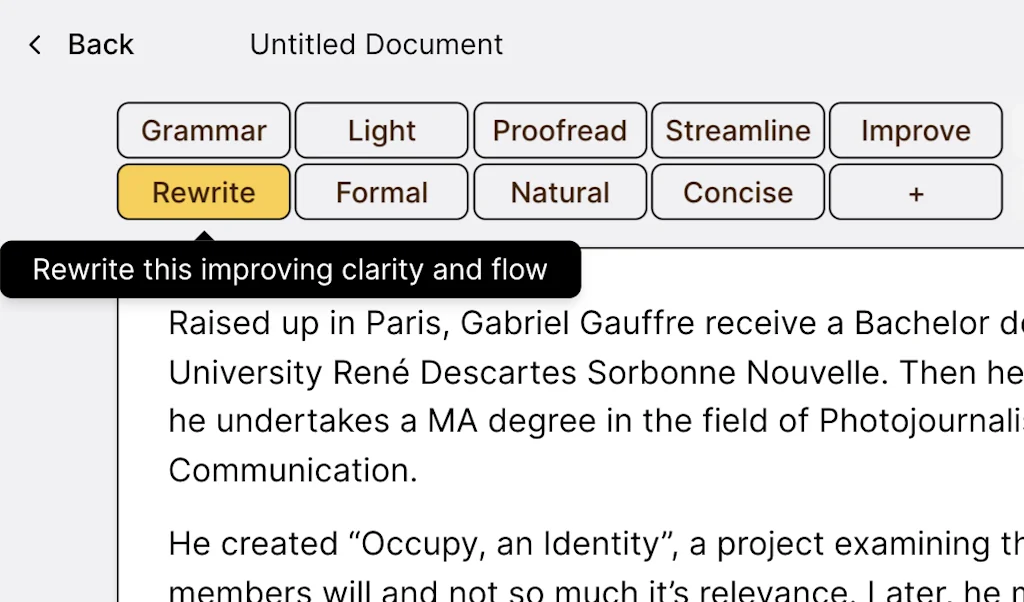Click the back chevron arrow

33,44
